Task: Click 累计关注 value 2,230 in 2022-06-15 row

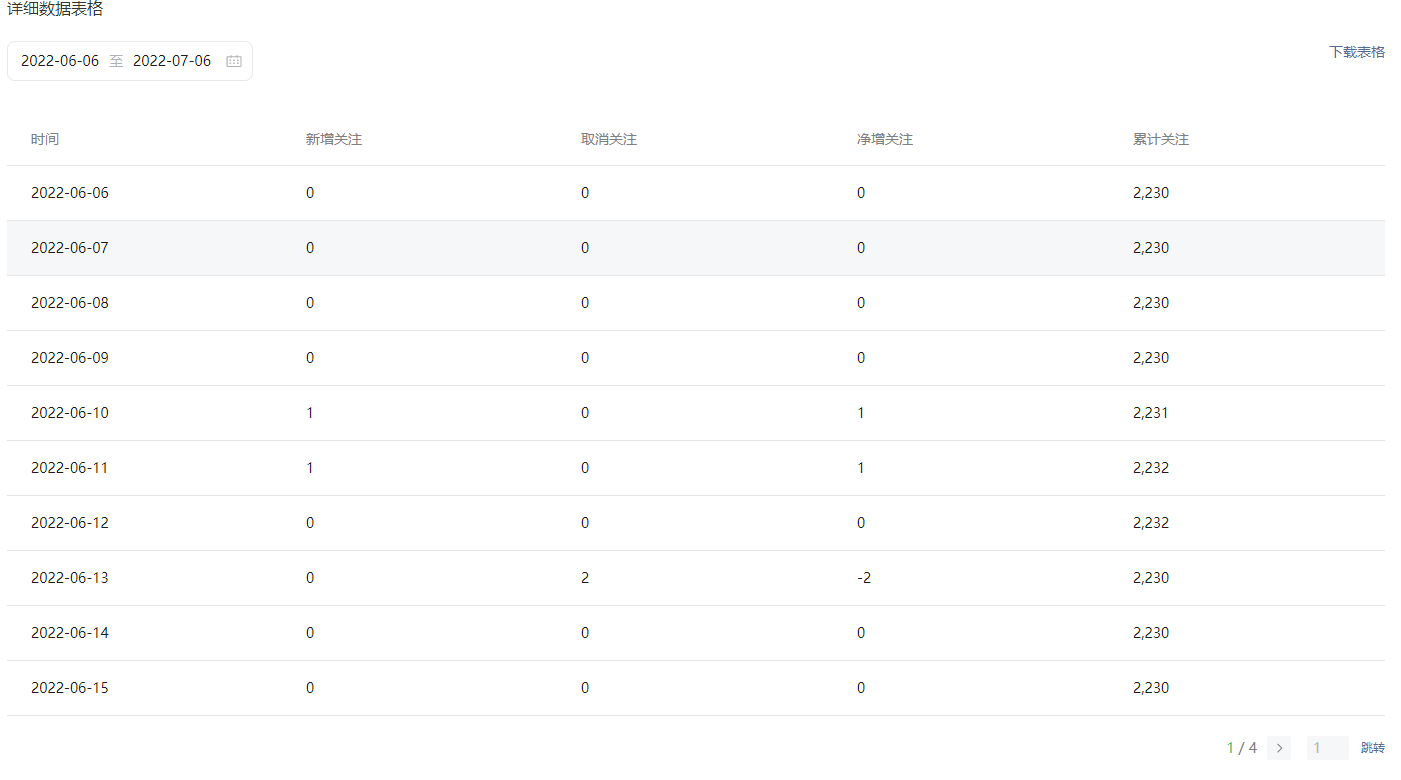Action: click(x=1151, y=688)
